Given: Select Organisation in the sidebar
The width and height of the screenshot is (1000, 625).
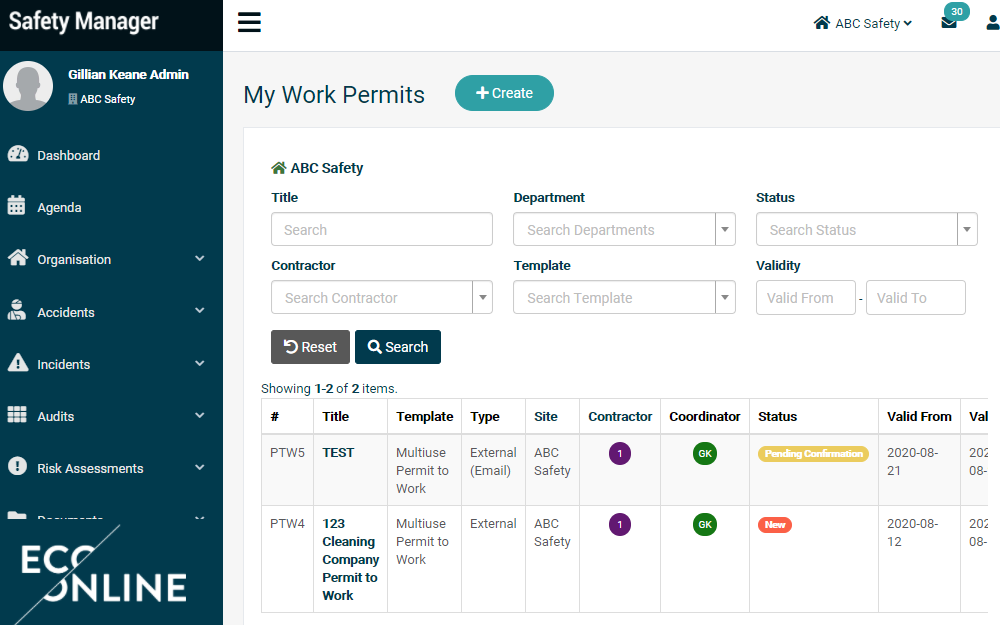Looking at the screenshot, I should coord(74,260).
